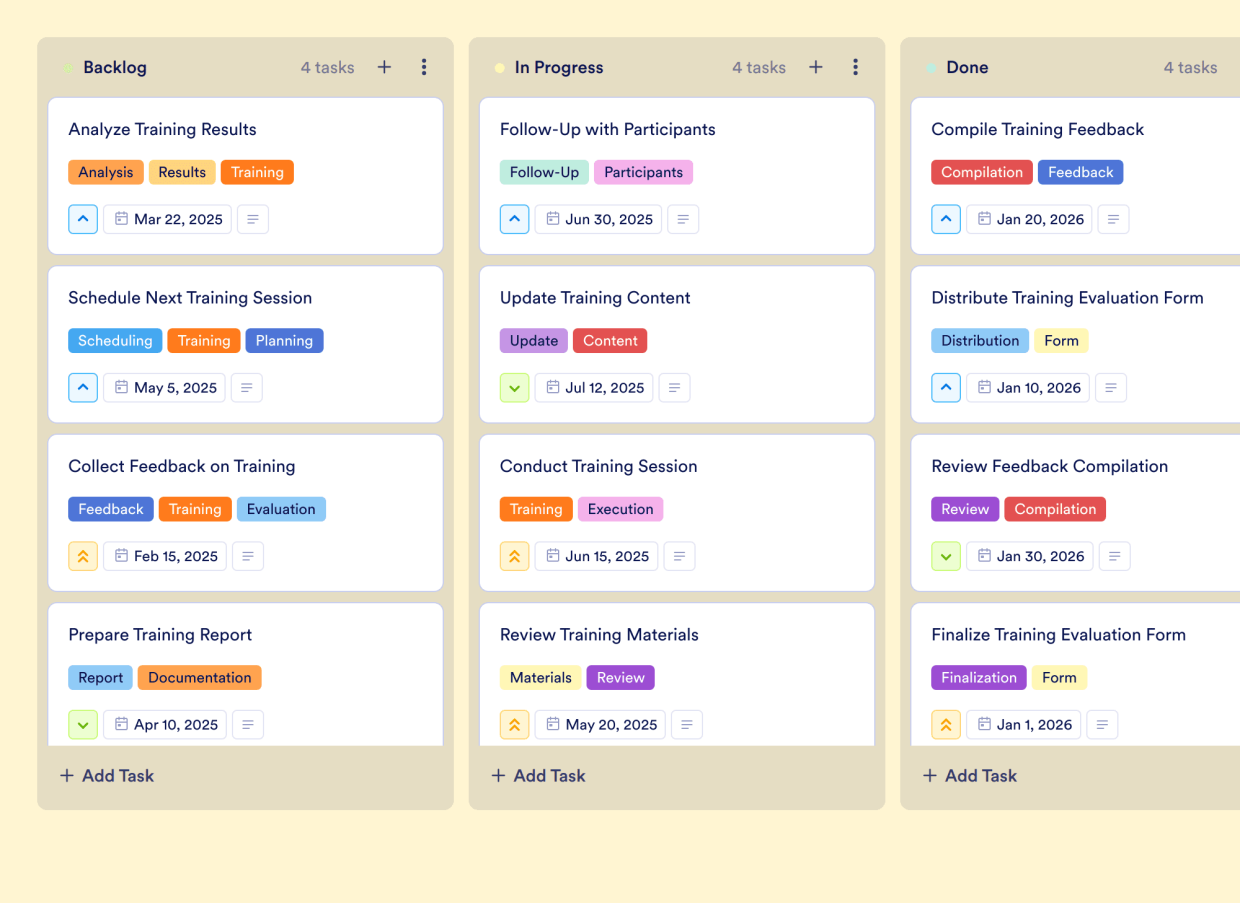This screenshot has height=903, width=1240.
Task: Open the three-dot menu for In Progress column
Action: tap(856, 67)
